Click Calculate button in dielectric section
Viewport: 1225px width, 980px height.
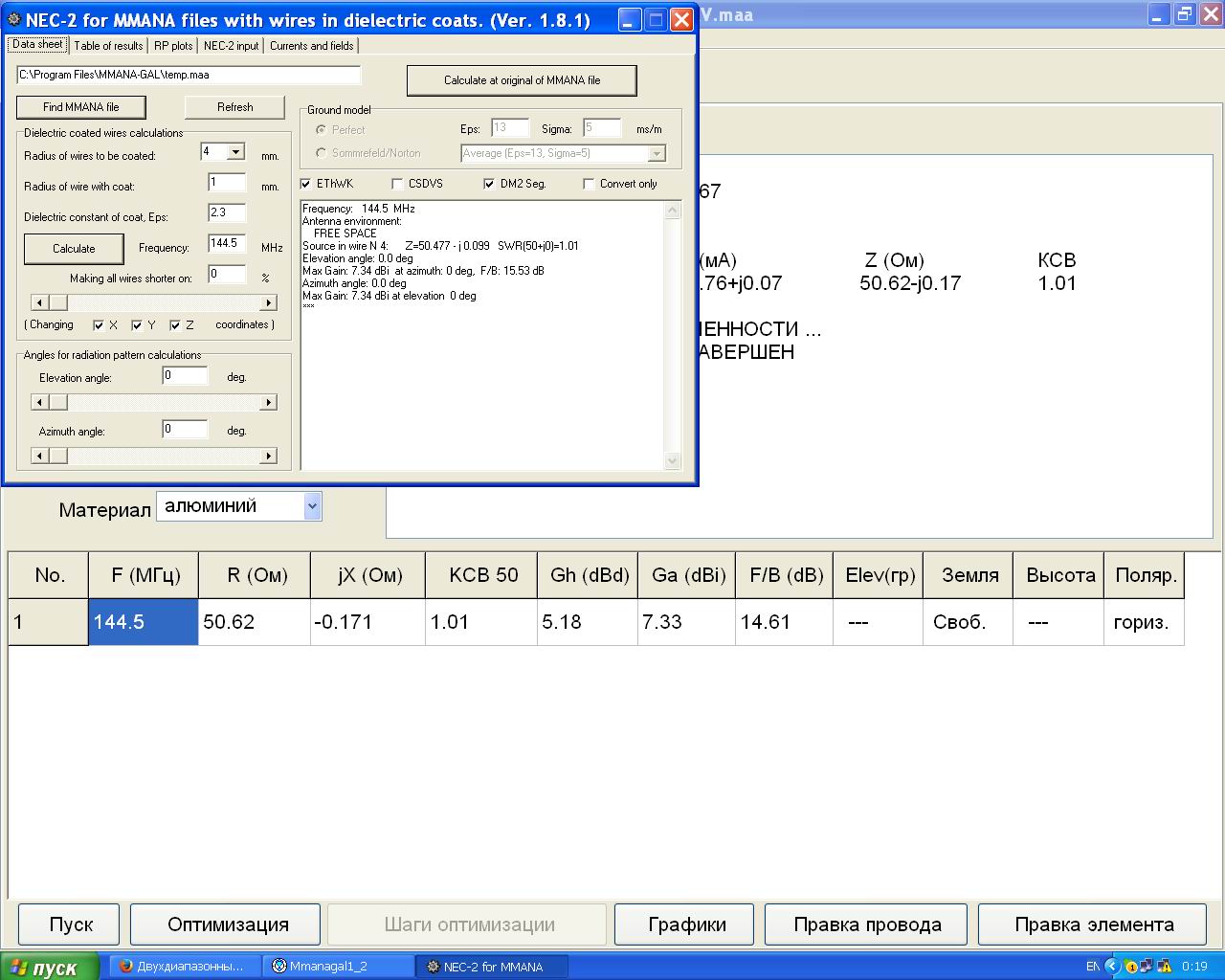point(74,249)
